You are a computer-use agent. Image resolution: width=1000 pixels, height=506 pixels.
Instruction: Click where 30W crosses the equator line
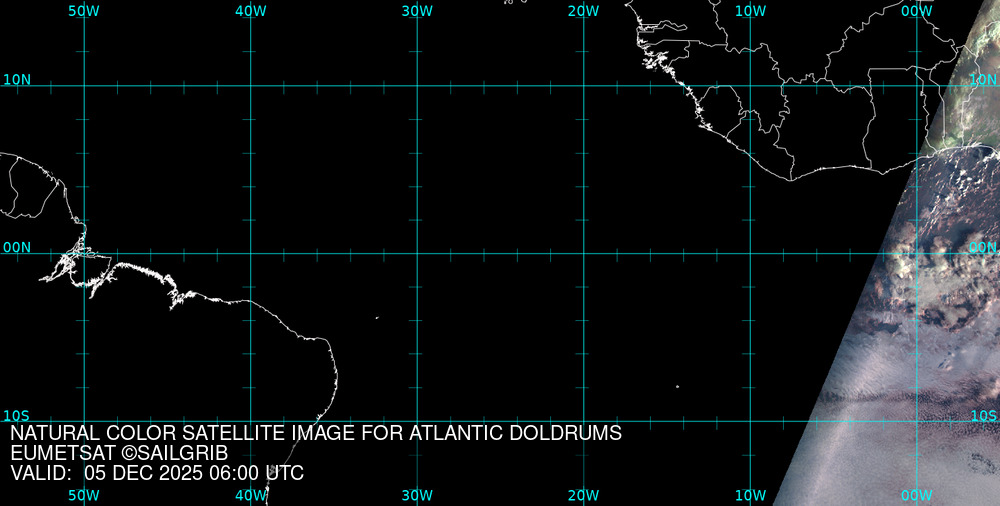click(x=417, y=253)
